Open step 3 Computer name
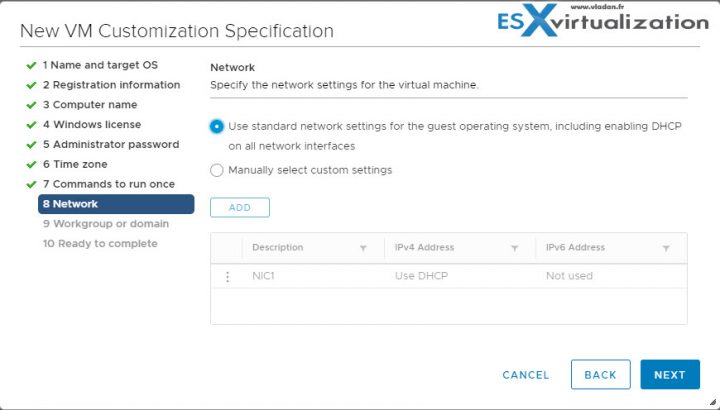720x410 pixels. click(90, 105)
